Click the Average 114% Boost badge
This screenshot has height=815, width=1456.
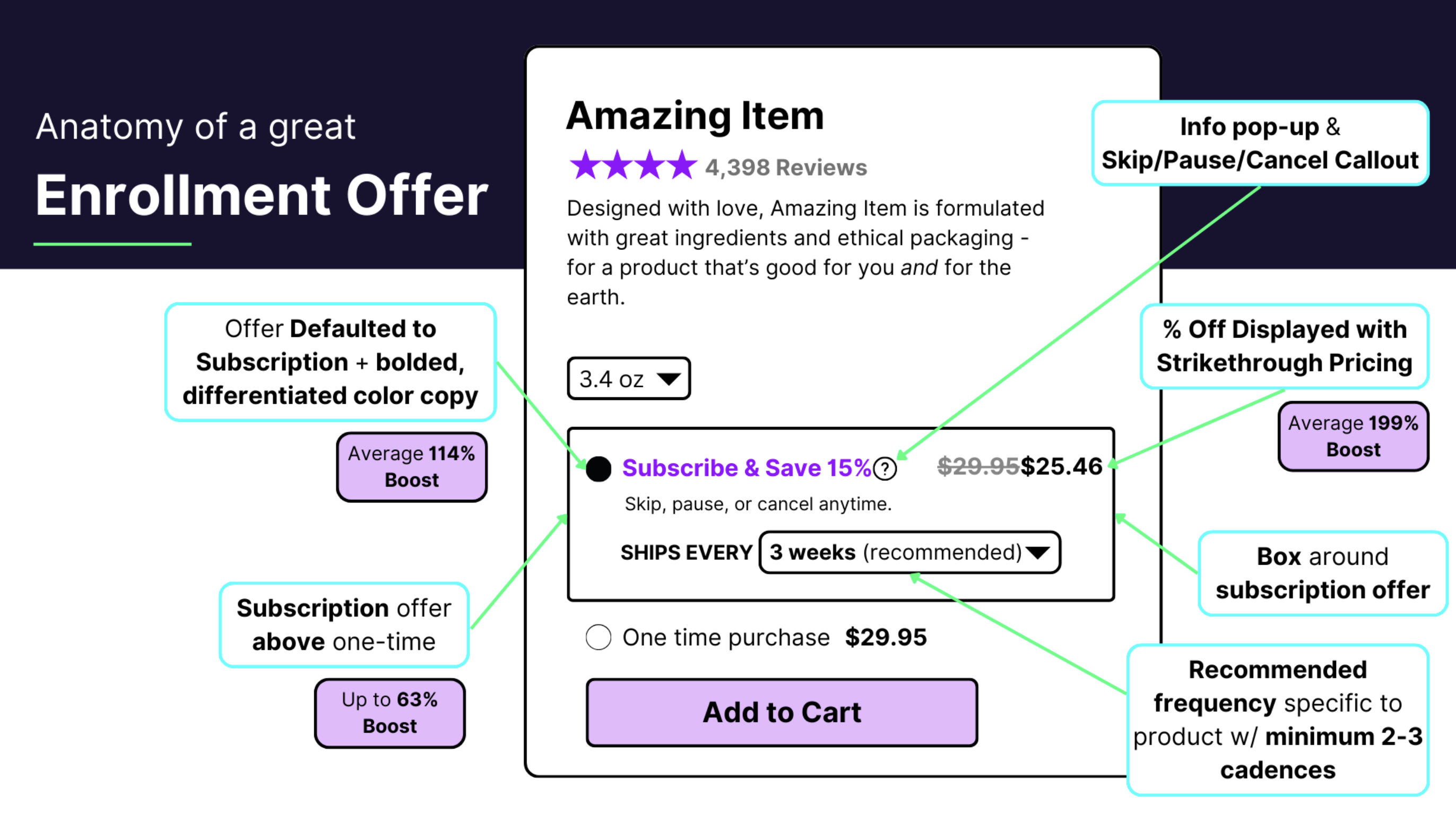(411, 467)
